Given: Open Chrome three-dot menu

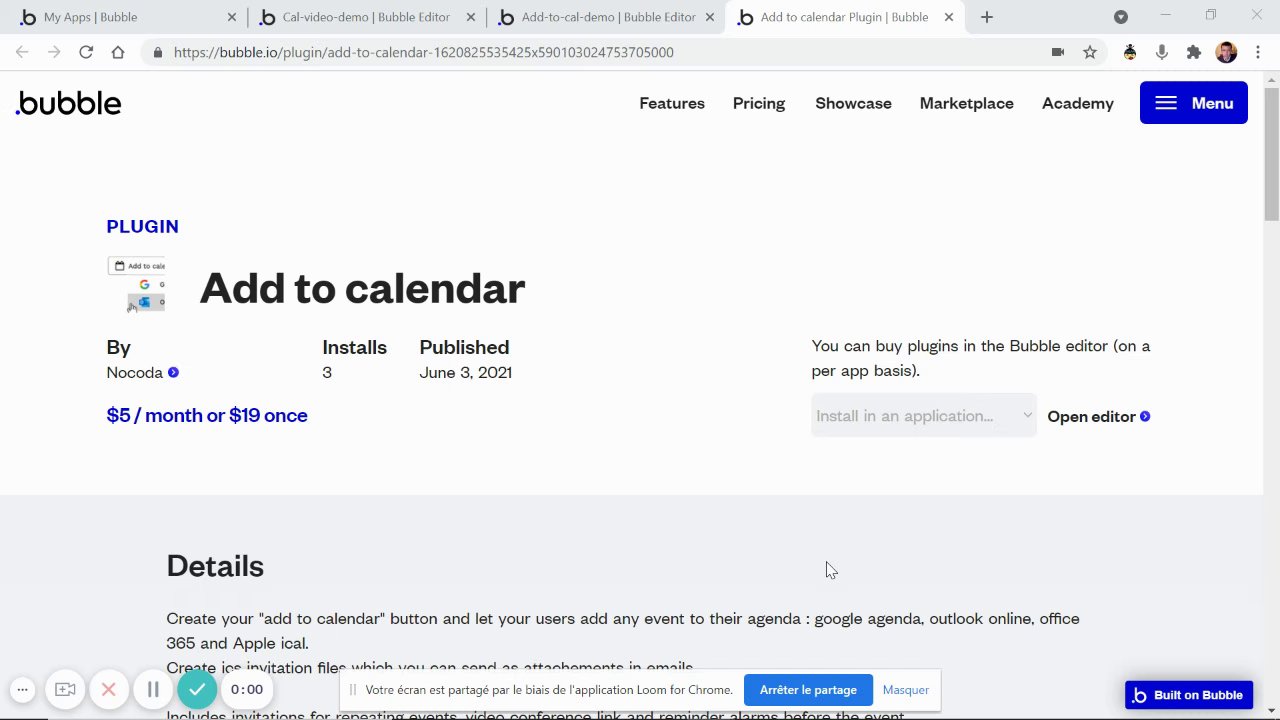Looking at the screenshot, I should (1258, 52).
